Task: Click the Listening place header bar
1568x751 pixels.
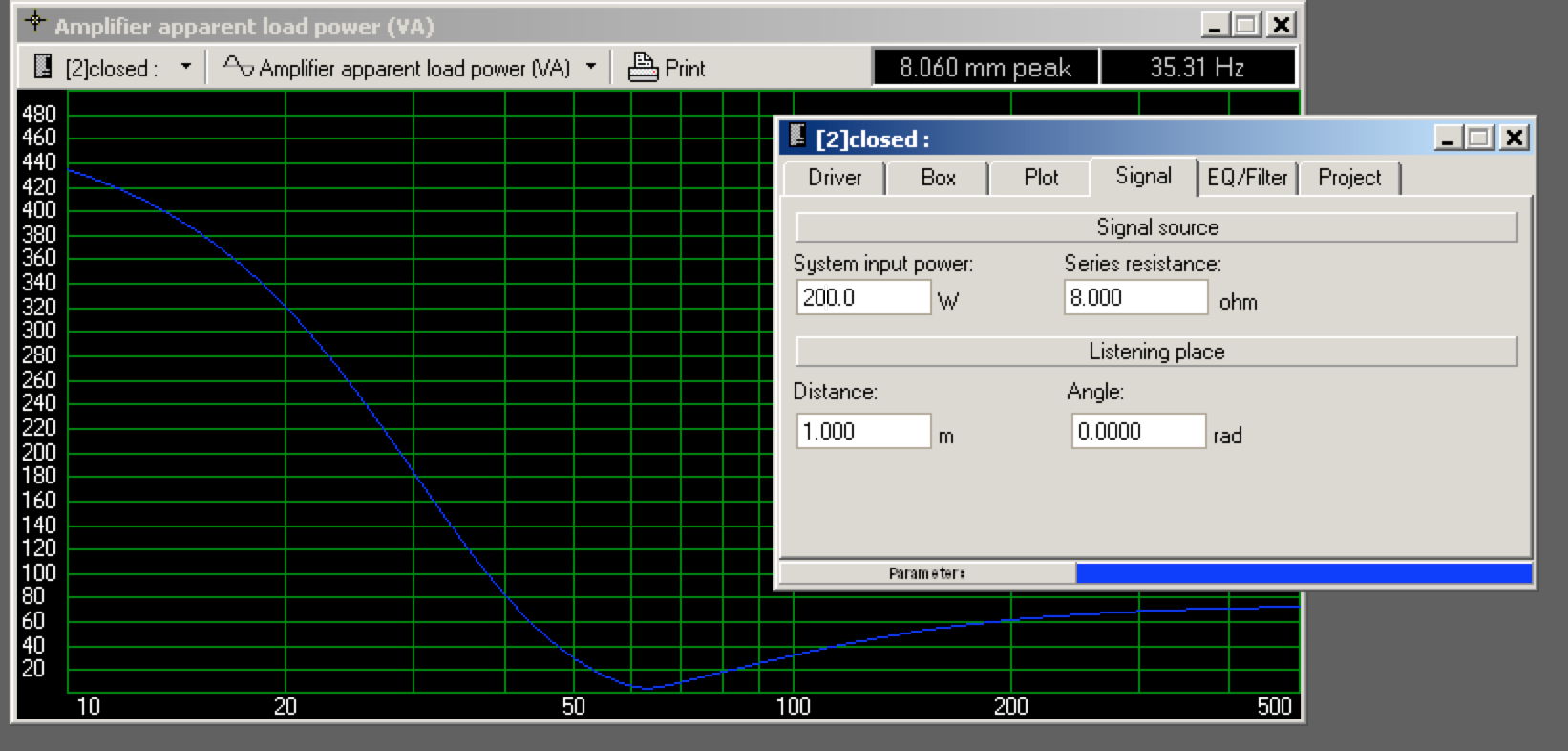Action: coord(1156,352)
